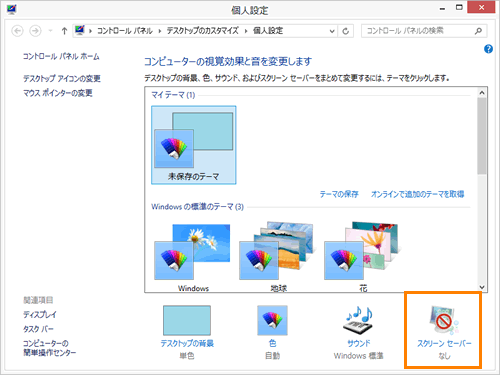Open the ディスプレイ related link
Image resolution: width=500 pixels, height=375 pixels.
pyautogui.click(x=40, y=314)
